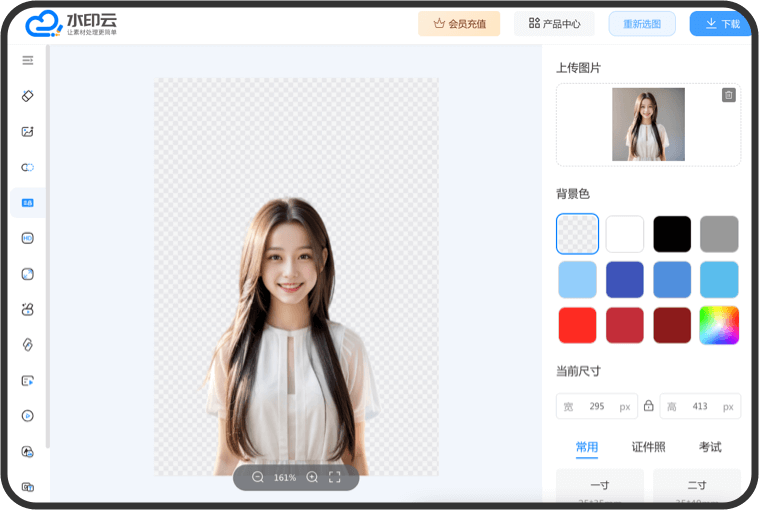Click 重新选图 to reselect image
The image size is (759, 510).
click(x=642, y=24)
